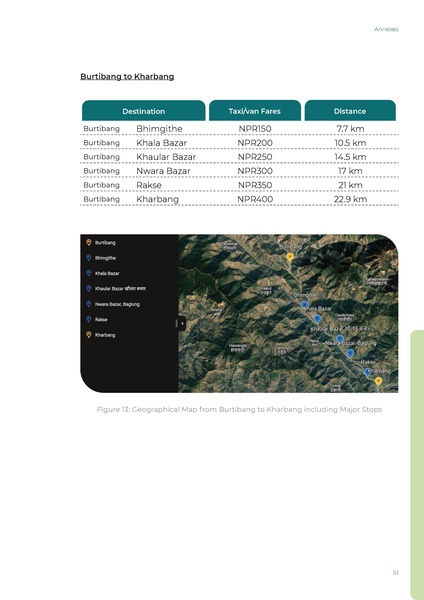
Task: Click the pin icon beside Khaular Bazar in sidebar list
Action: point(89,288)
